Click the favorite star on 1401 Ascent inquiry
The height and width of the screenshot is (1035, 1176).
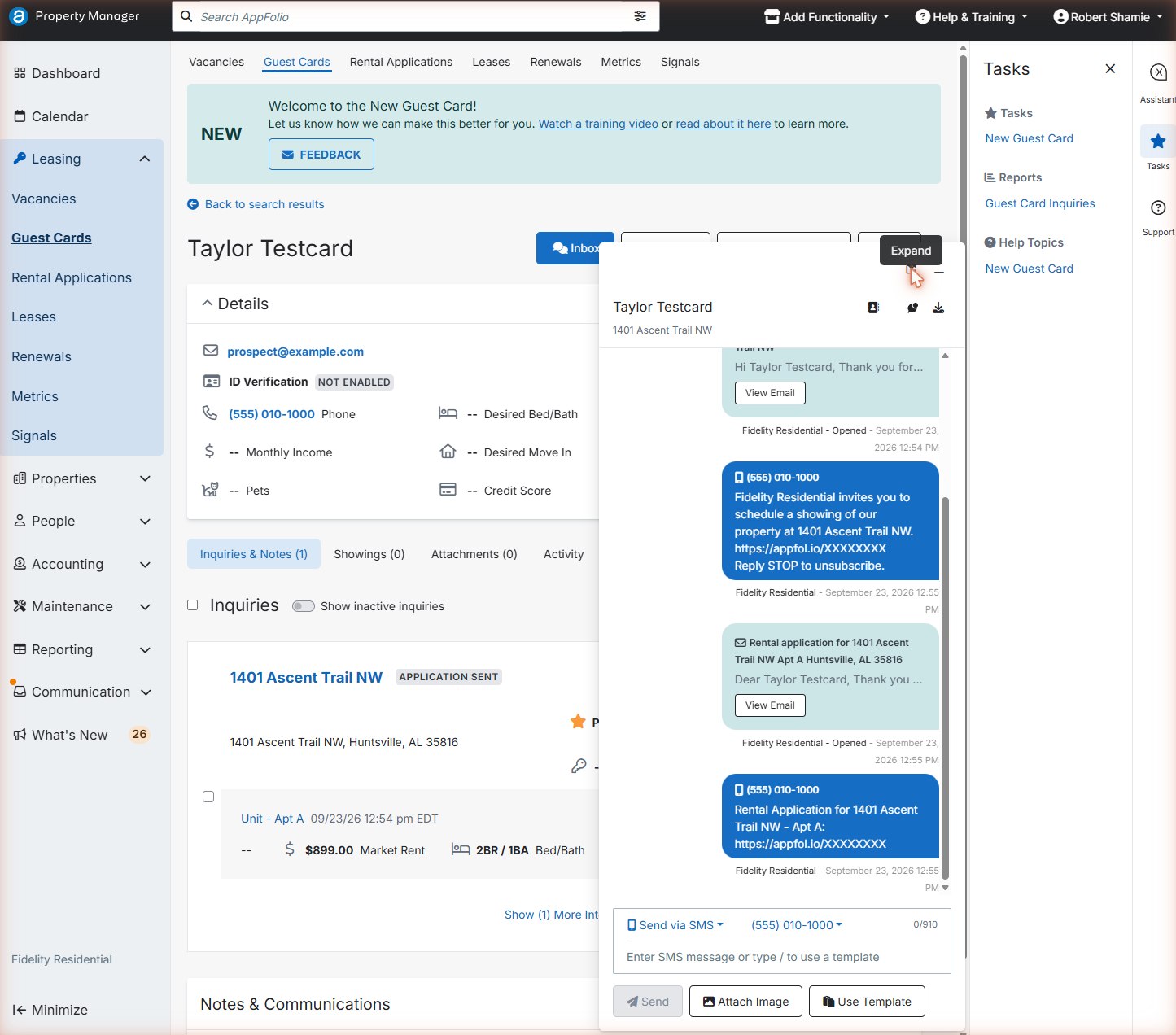coord(578,722)
